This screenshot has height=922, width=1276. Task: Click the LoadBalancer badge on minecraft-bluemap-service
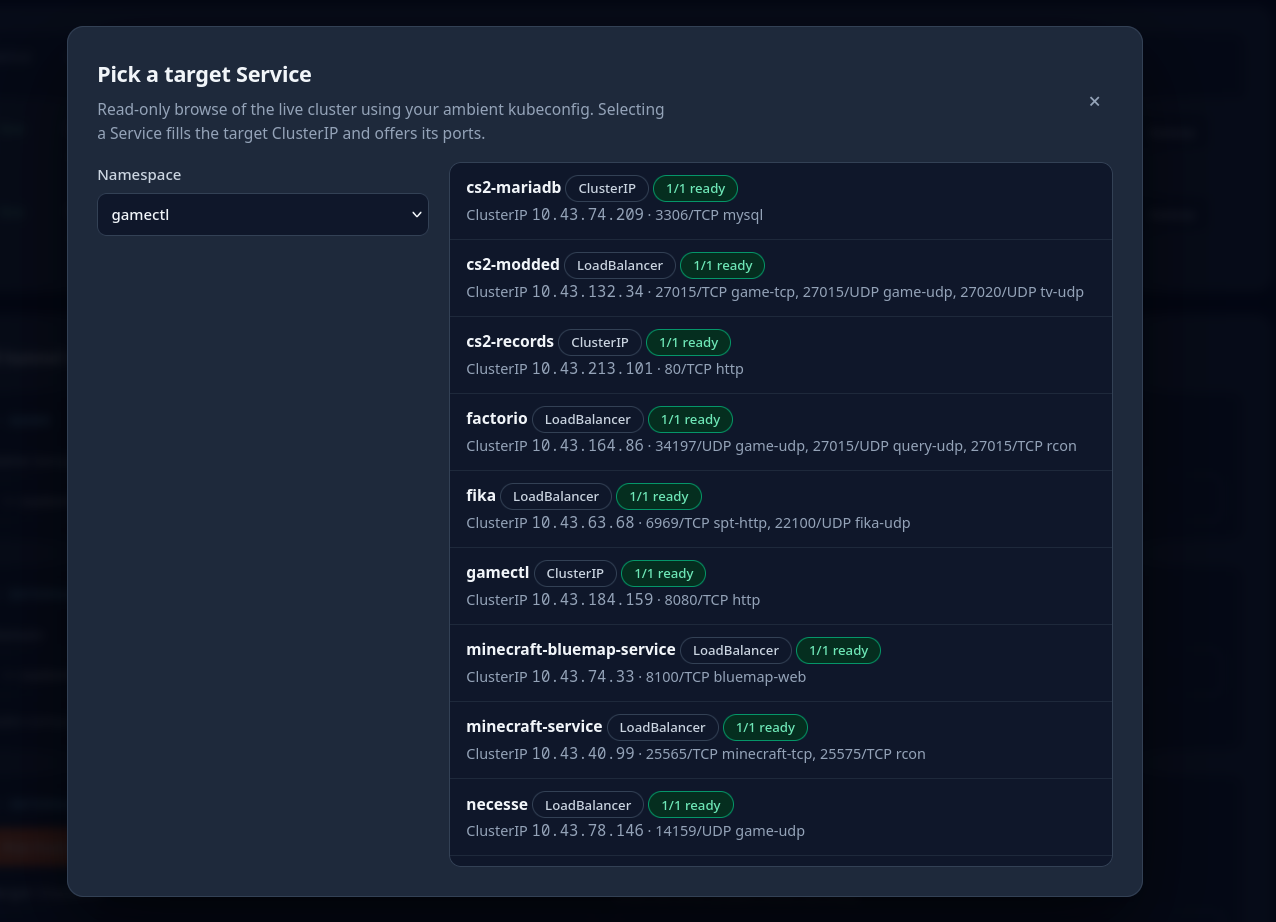(736, 650)
